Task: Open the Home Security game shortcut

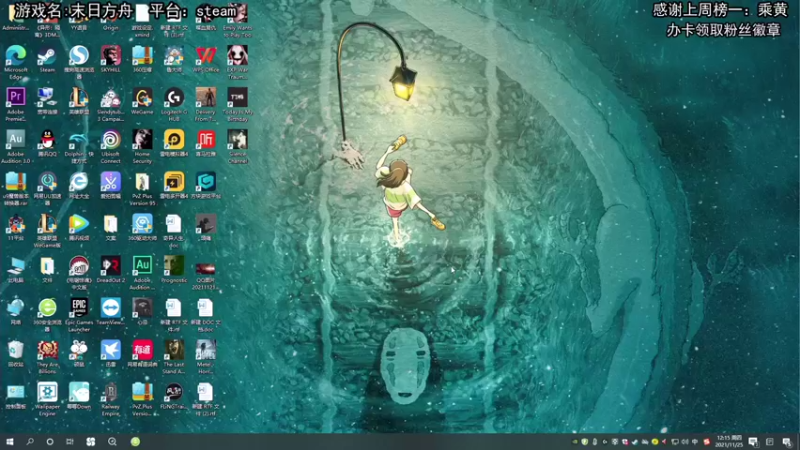Action: pos(142,145)
